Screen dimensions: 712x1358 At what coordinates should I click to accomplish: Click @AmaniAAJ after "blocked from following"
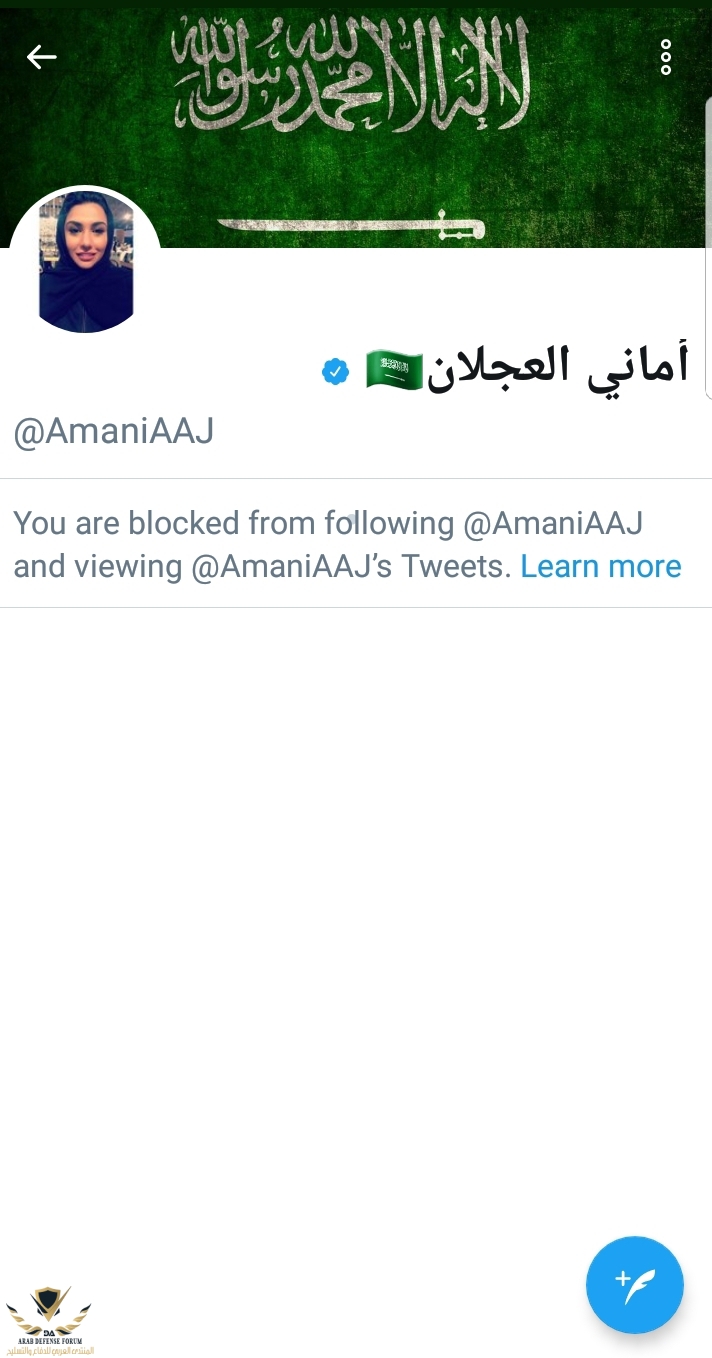tap(554, 522)
